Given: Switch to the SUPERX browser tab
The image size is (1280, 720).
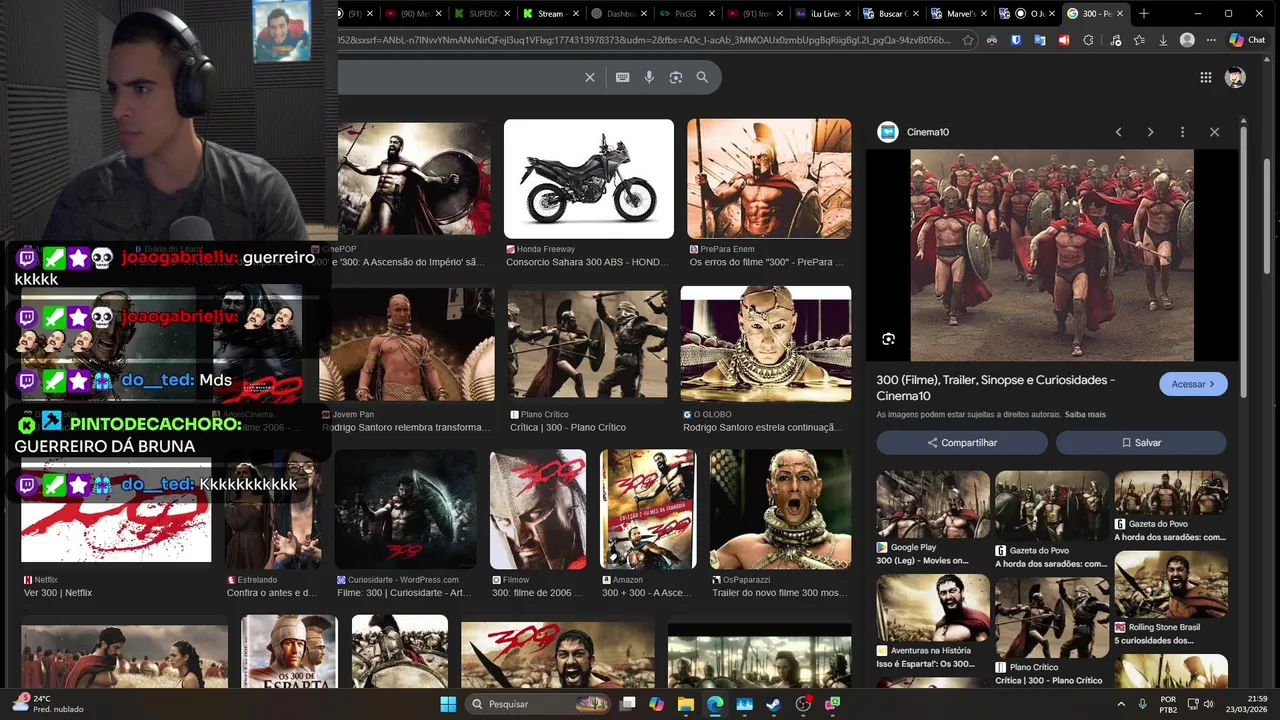Looking at the screenshot, I should [x=480, y=13].
